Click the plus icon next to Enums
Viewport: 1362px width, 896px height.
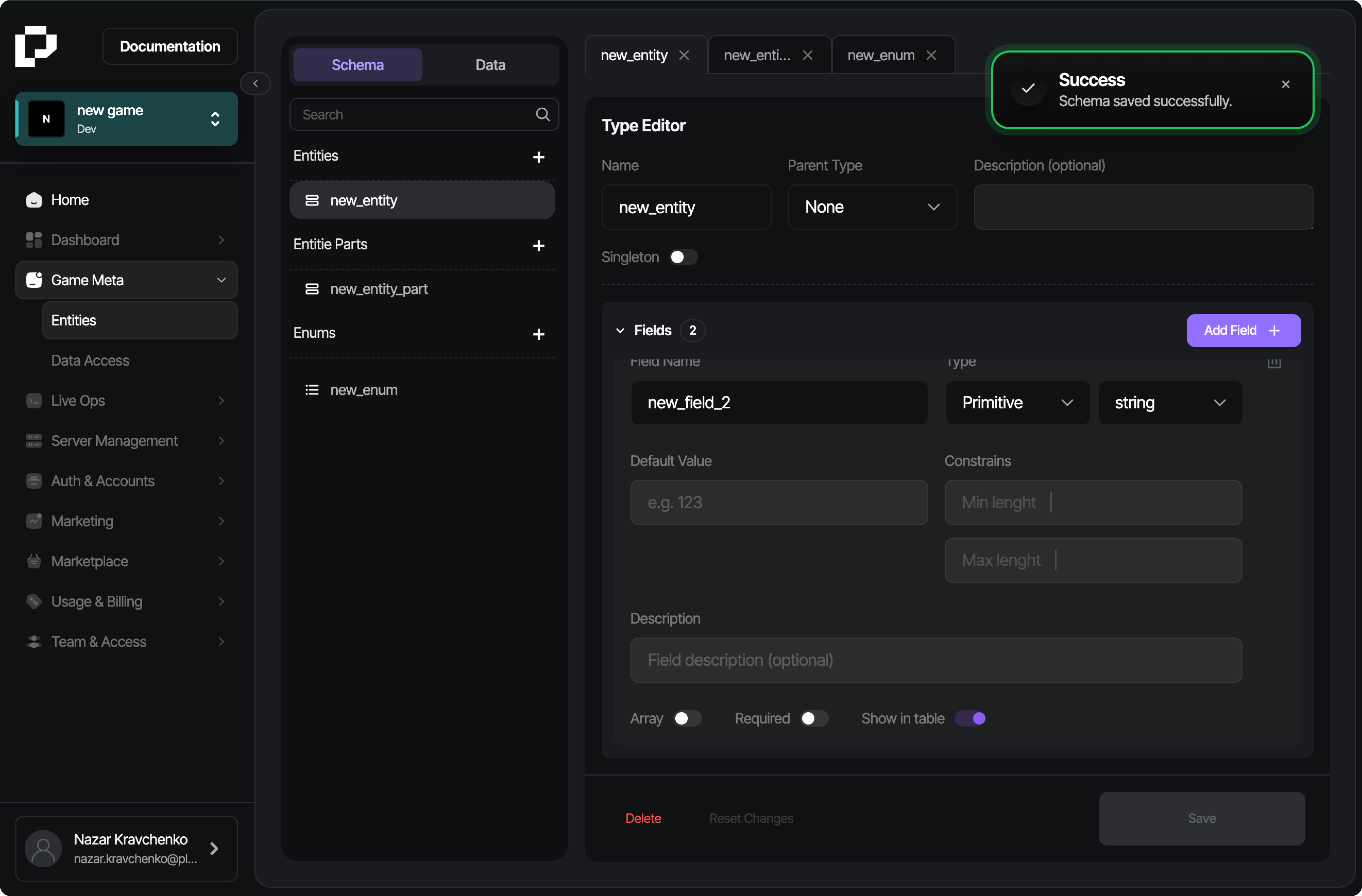point(539,334)
